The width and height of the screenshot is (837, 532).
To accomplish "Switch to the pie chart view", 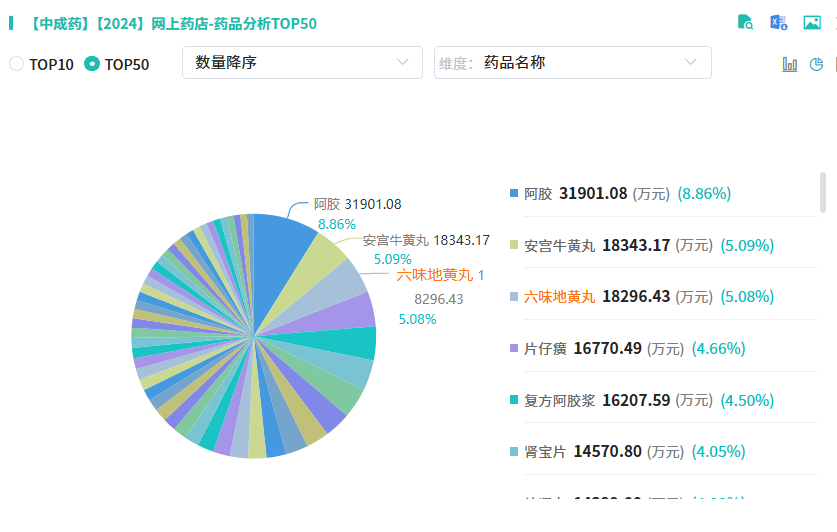I will tap(816, 64).
